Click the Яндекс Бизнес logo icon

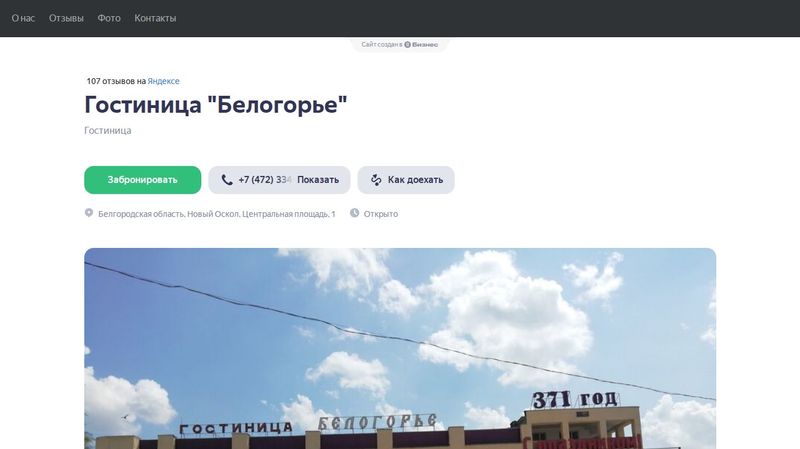click(x=407, y=44)
